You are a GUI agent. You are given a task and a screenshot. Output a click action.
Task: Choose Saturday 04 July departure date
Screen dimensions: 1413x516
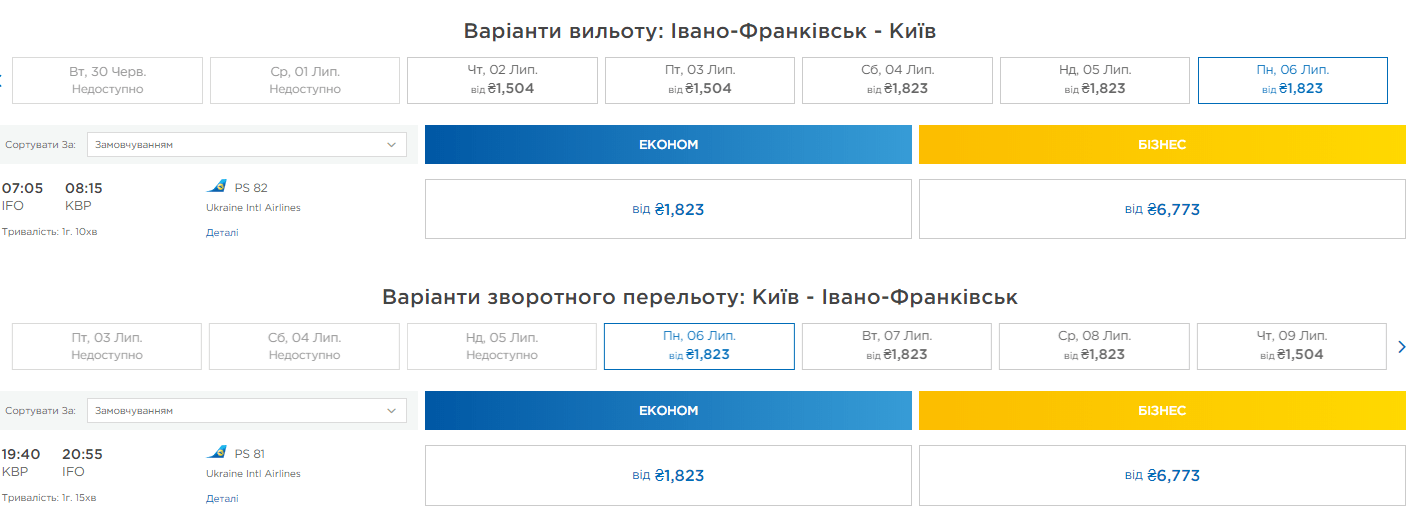(897, 80)
